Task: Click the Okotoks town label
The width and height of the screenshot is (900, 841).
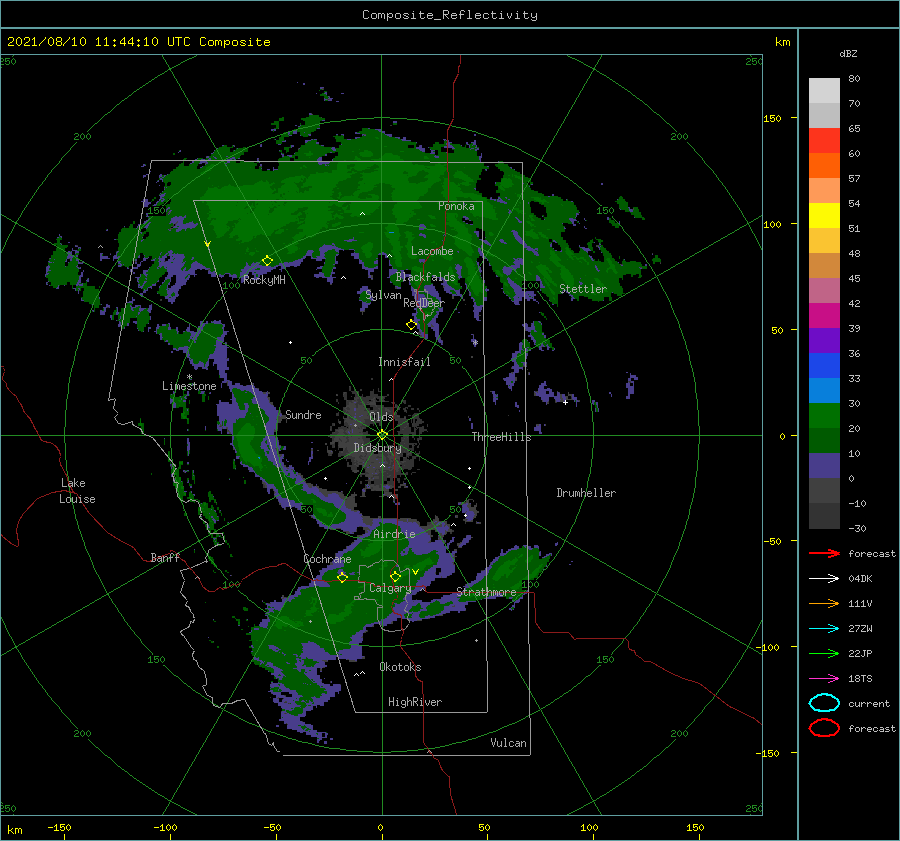Action: 400,667
